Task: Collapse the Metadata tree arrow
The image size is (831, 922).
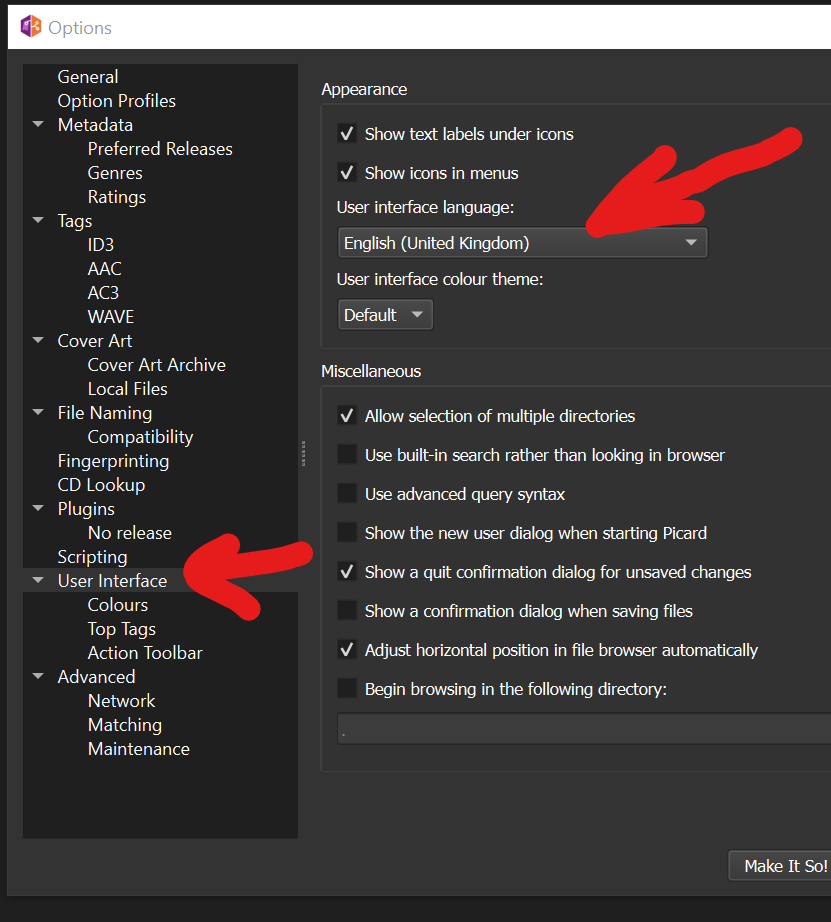Action: click(38, 125)
